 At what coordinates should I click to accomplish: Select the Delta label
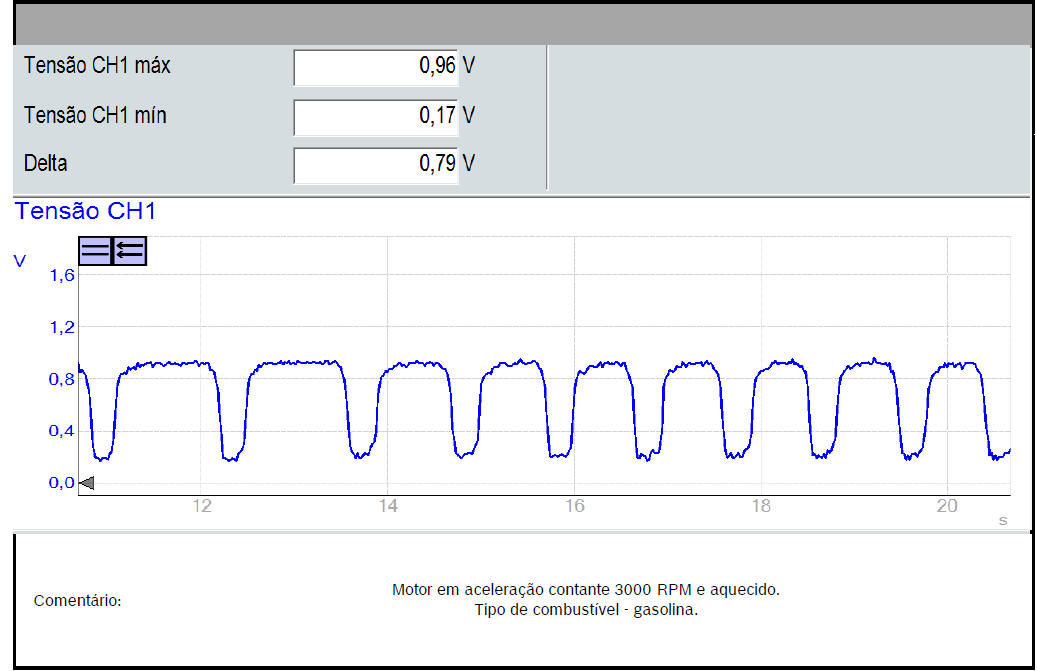[46, 164]
